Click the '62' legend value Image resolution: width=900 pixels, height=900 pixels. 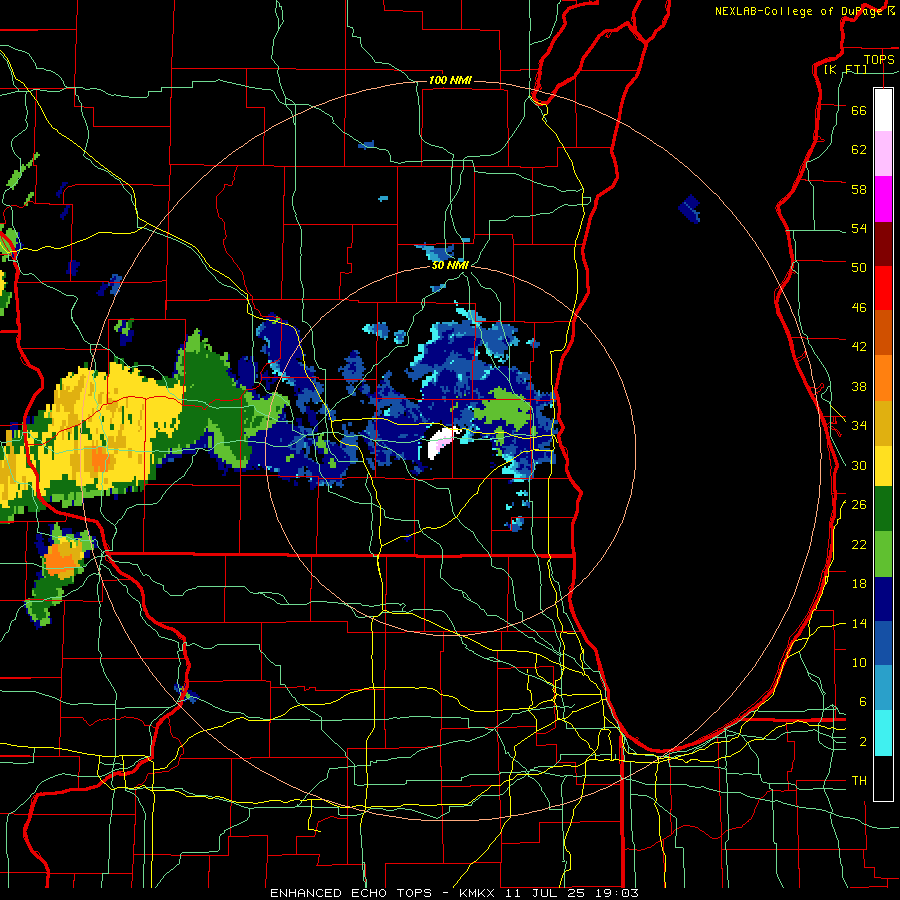(859, 150)
